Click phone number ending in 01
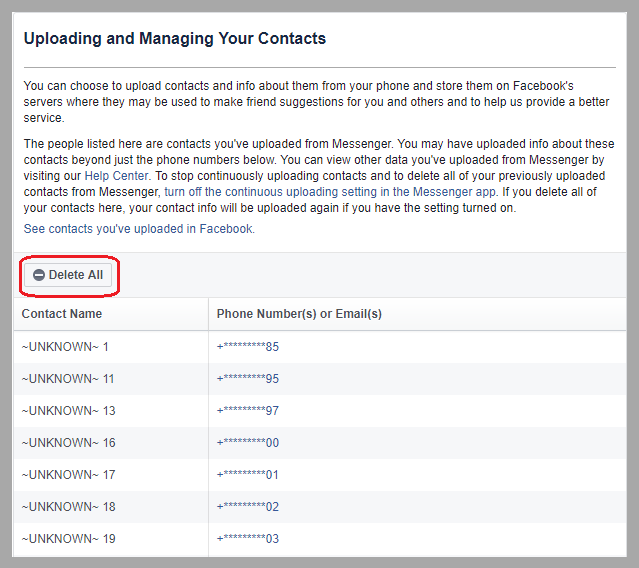 [248, 475]
